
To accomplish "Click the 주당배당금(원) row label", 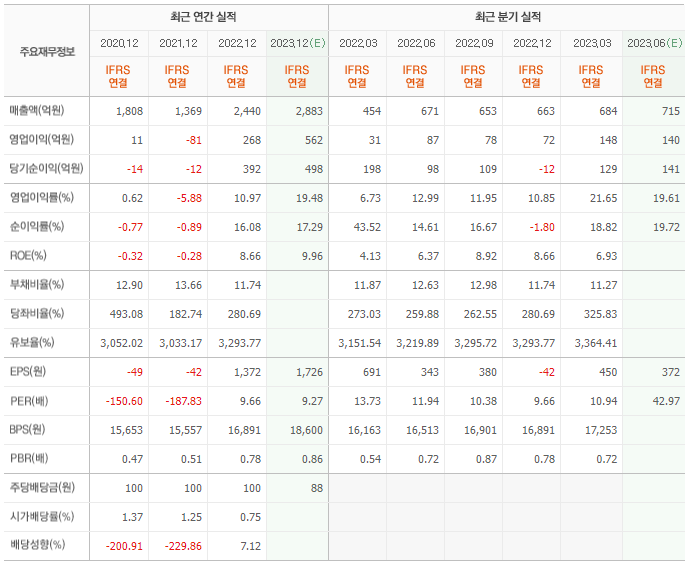I will 42,488.
